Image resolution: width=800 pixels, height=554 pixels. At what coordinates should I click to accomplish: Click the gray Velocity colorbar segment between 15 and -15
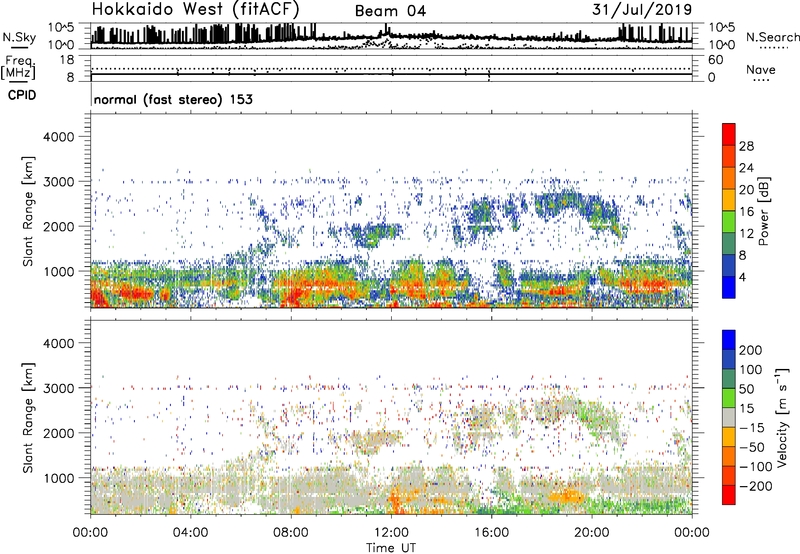click(x=729, y=417)
